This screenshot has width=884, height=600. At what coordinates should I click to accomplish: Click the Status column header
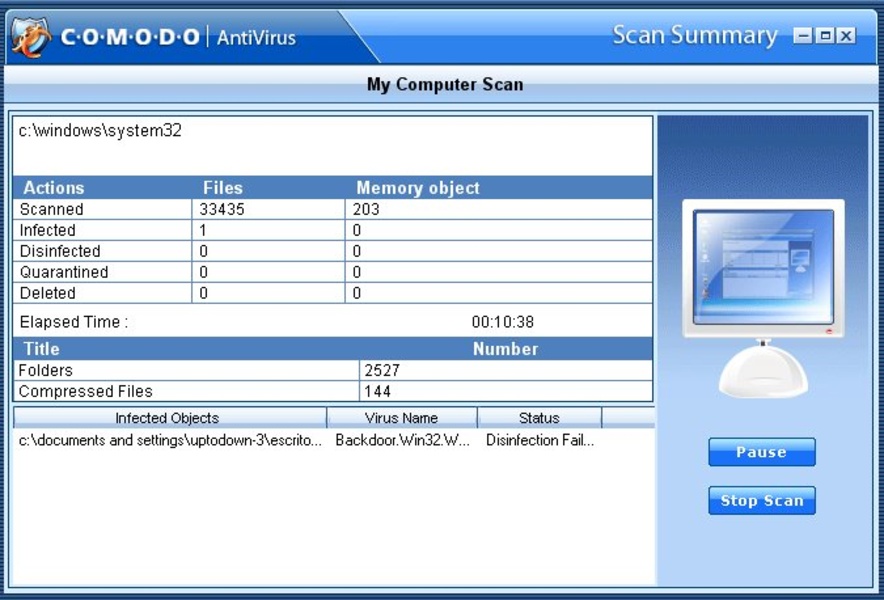tap(539, 418)
